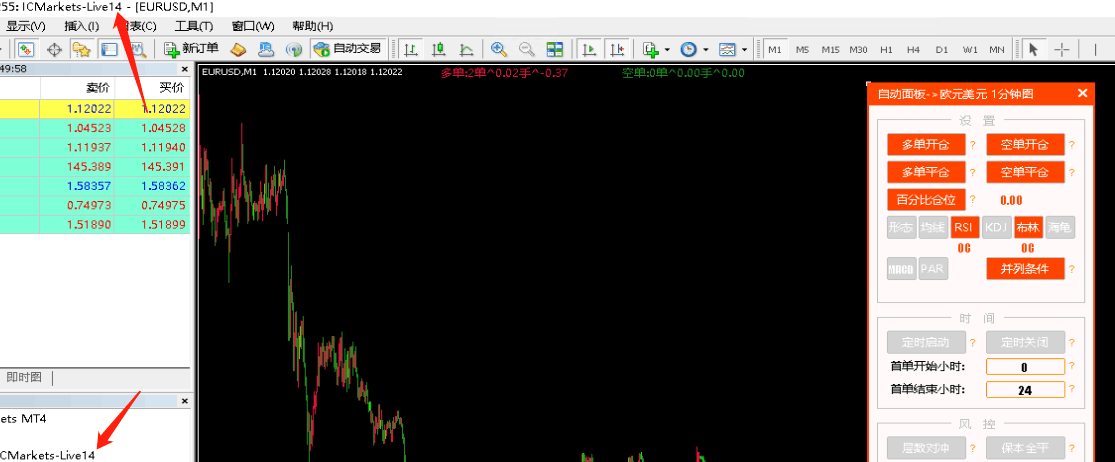This screenshot has height=462, width=1115.
Task: Open the chart templates dropdown
Action: (745, 49)
